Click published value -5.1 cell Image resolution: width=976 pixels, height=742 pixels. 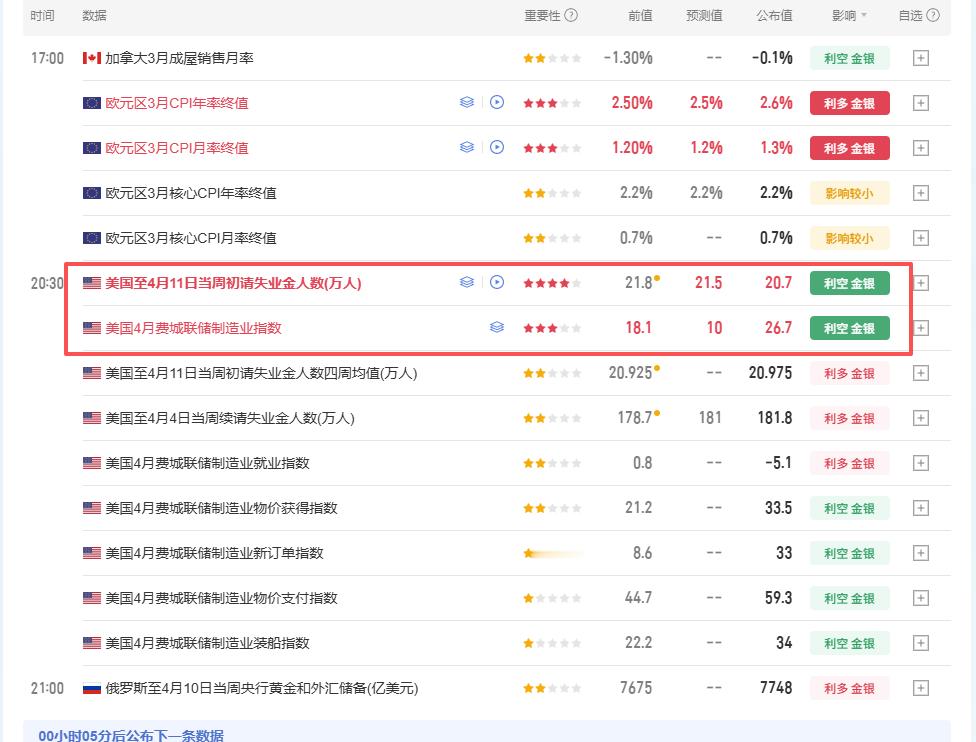[778, 463]
